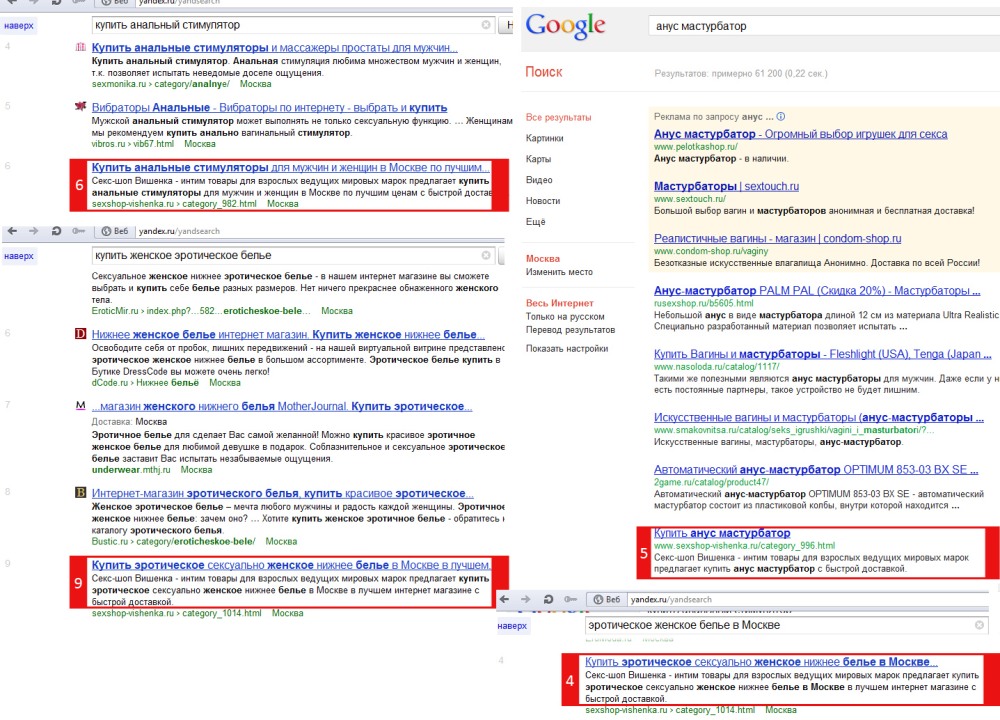The image size is (1000, 720).
Task: Click 'Перевод результатов' link in sidebar
Action: coord(570,330)
